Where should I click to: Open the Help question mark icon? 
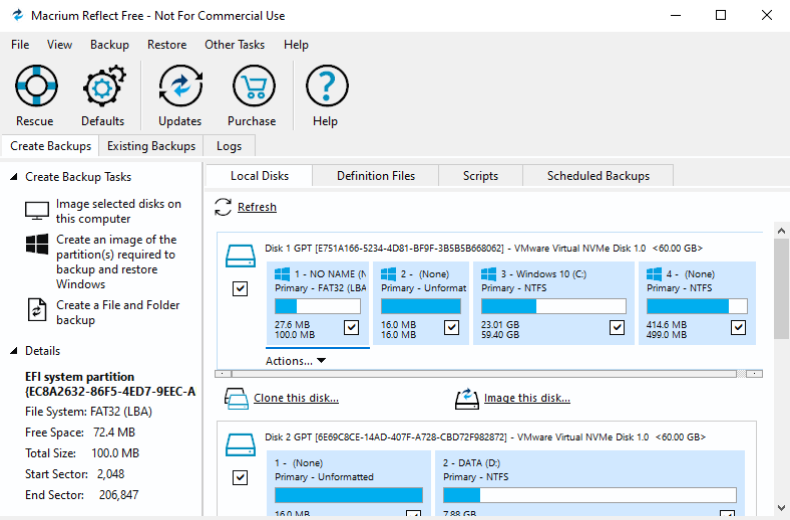point(325,88)
